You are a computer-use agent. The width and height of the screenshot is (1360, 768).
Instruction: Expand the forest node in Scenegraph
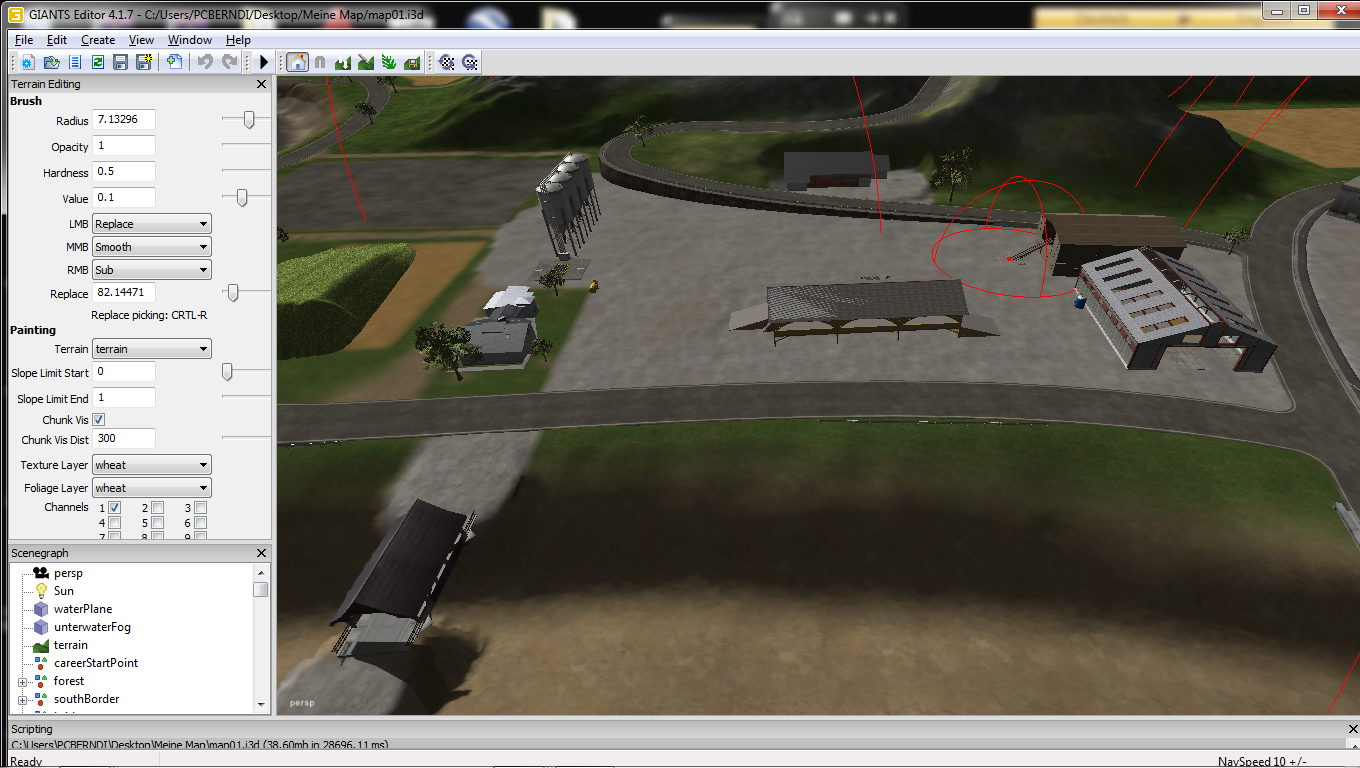click(x=22, y=682)
